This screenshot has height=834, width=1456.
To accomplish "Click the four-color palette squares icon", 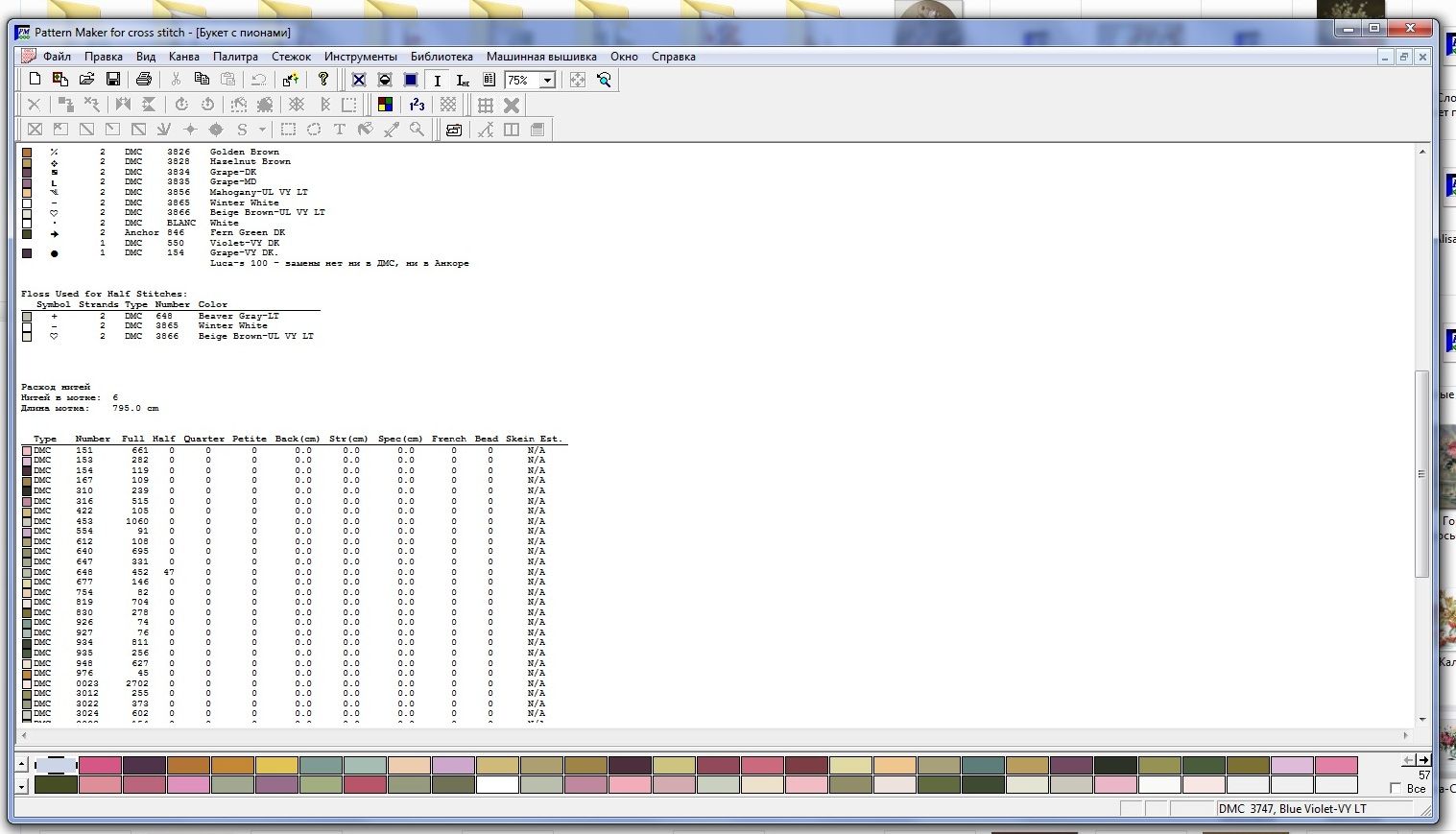I will (x=385, y=105).
